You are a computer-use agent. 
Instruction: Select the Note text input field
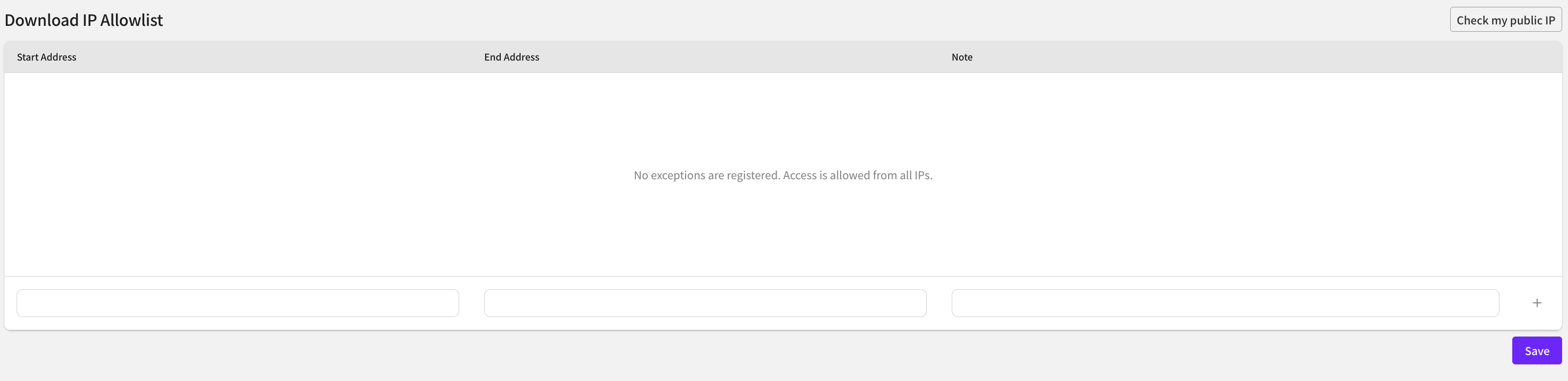tap(1225, 303)
